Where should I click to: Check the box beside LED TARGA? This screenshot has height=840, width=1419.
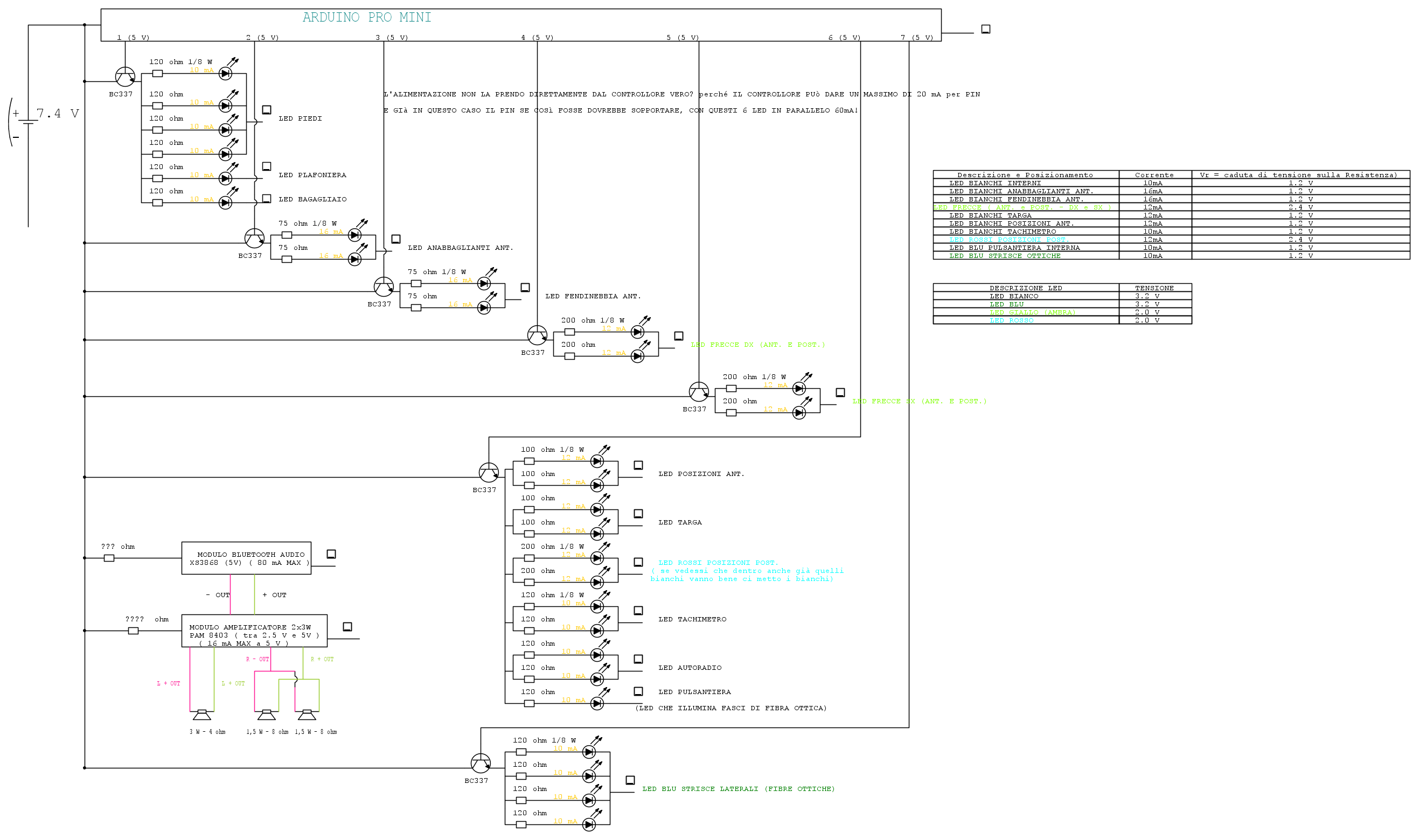tap(638, 513)
